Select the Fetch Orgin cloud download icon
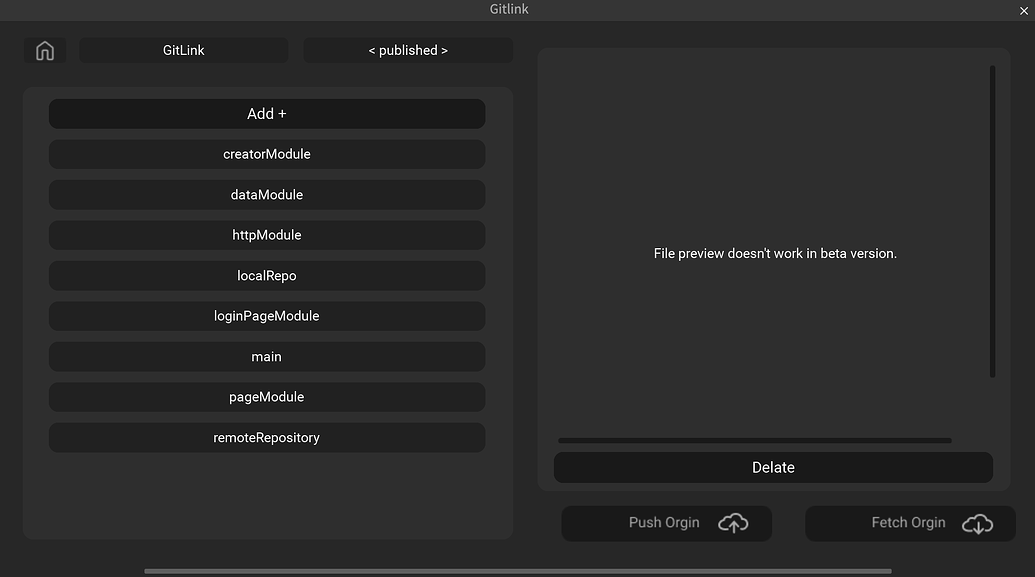The width and height of the screenshot is (1035, 577). tap(977, 523)
